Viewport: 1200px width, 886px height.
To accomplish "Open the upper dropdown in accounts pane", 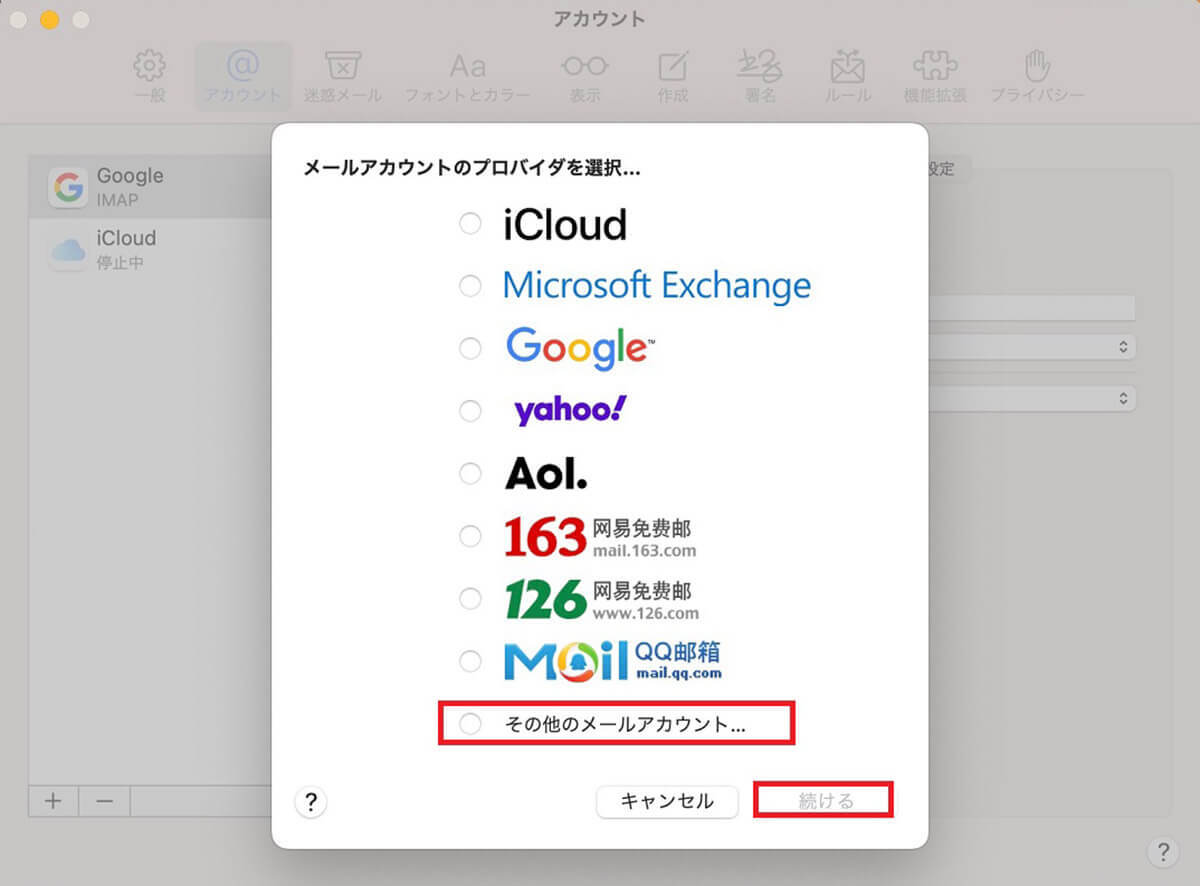I will click(x=1032, y=347).
